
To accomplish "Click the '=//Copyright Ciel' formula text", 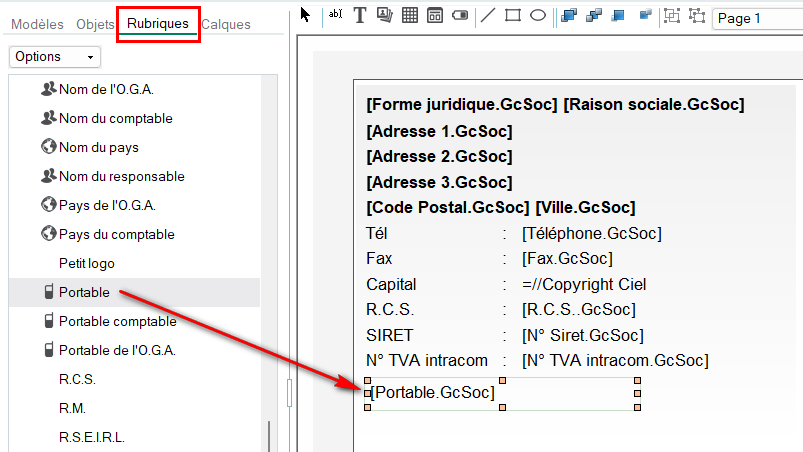I will 584,284.
